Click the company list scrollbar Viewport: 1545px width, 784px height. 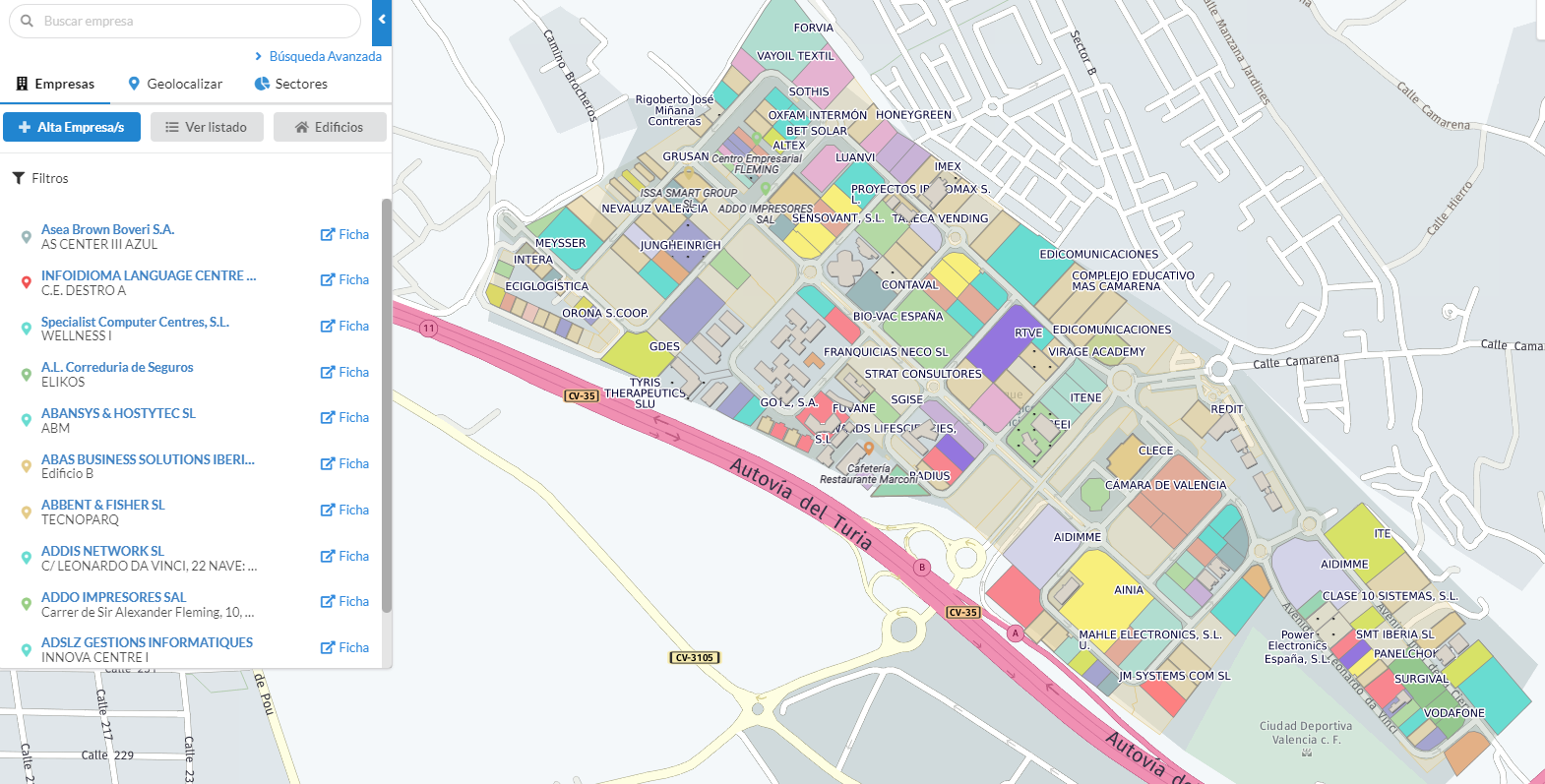(x=387, y=403)
